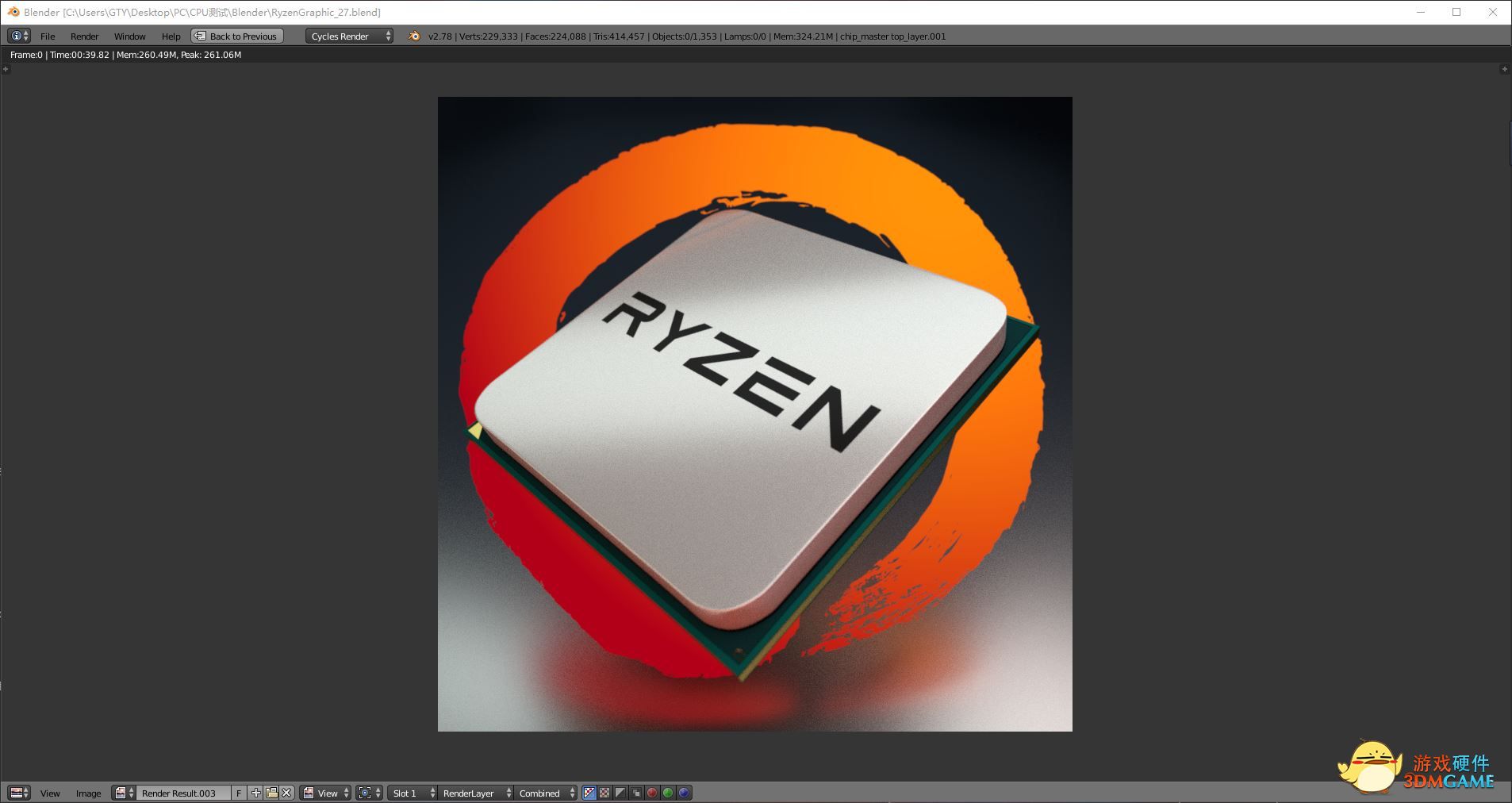The width and height of the screenshot is (1512, 803).
Task: Unlink Render Result.003 with the X icon
Action: point(286,793)
